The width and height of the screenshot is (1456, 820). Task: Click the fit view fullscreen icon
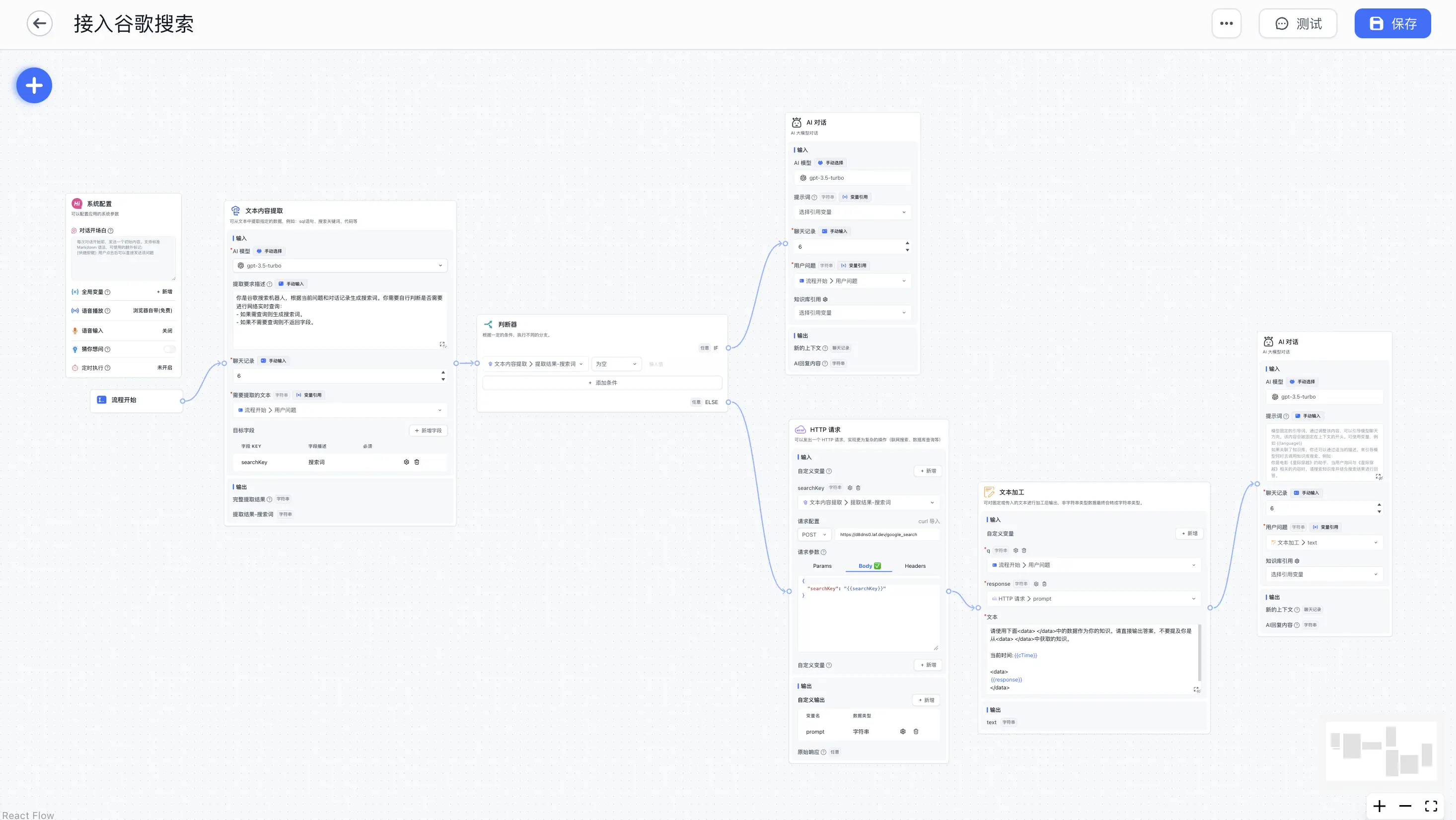click(1431, 806)
